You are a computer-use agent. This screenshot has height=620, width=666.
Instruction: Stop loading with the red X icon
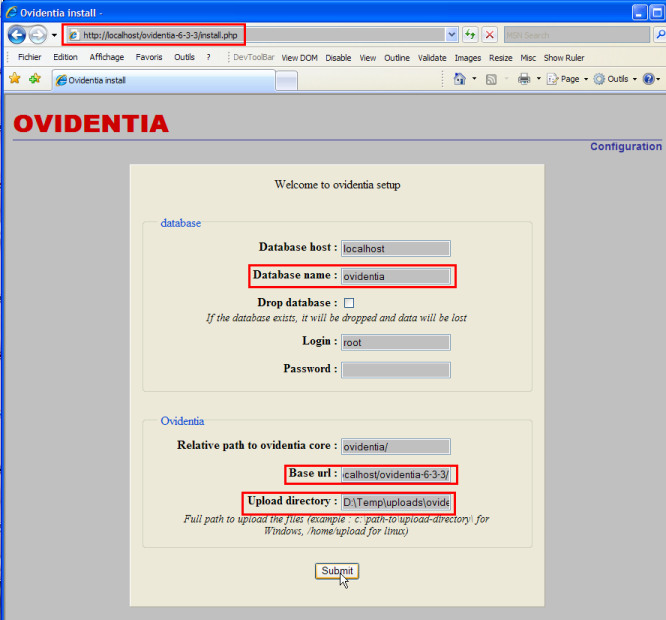(x=490, y=35)
